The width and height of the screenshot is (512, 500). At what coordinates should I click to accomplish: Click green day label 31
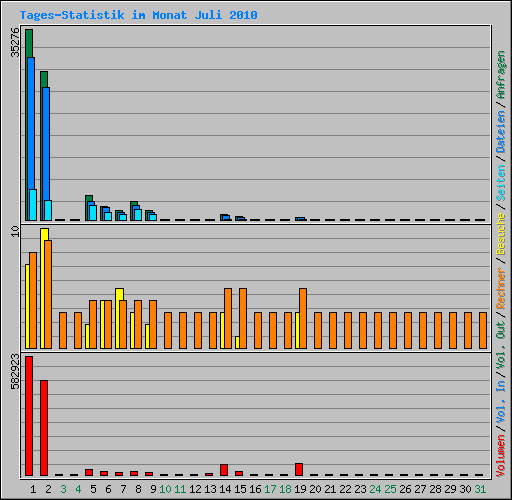click(x=480, y=489)
